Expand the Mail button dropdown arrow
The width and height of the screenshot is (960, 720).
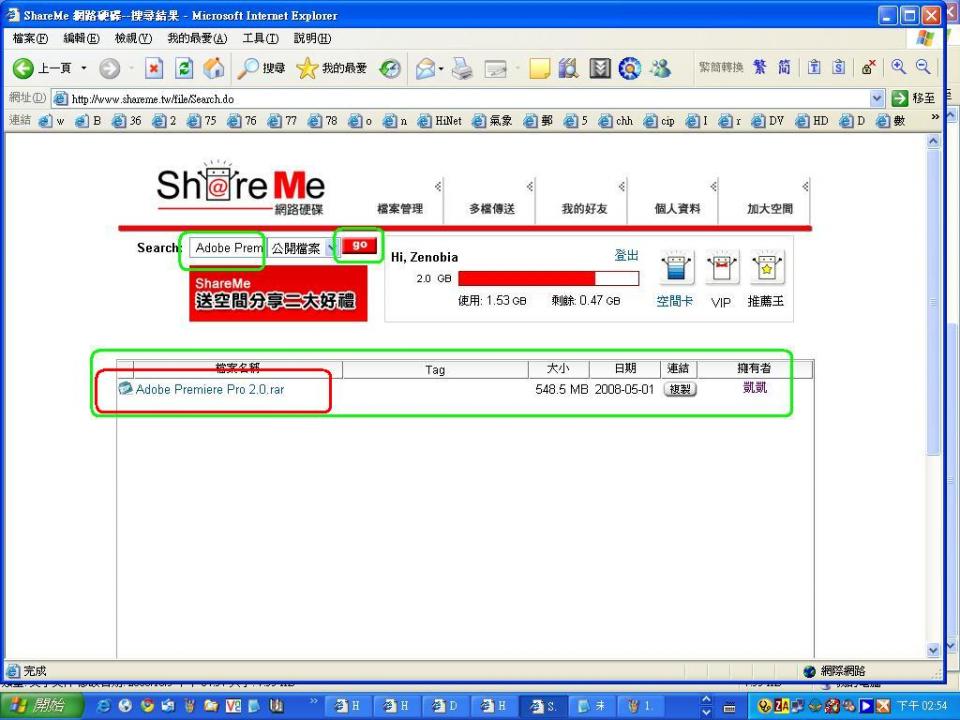pos(441,68)
